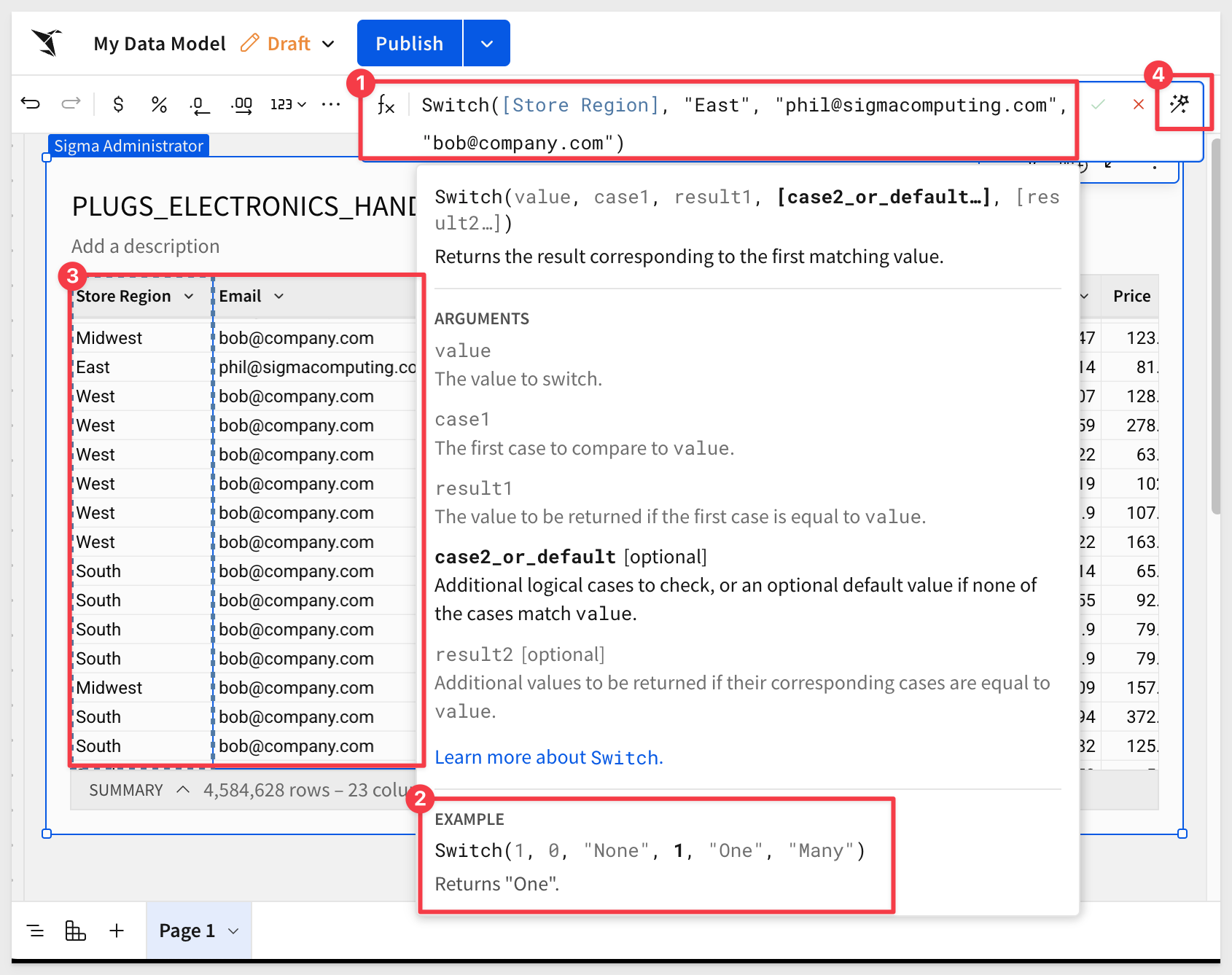
Task: Apply percent format
Action: click(x=159, y=104)
